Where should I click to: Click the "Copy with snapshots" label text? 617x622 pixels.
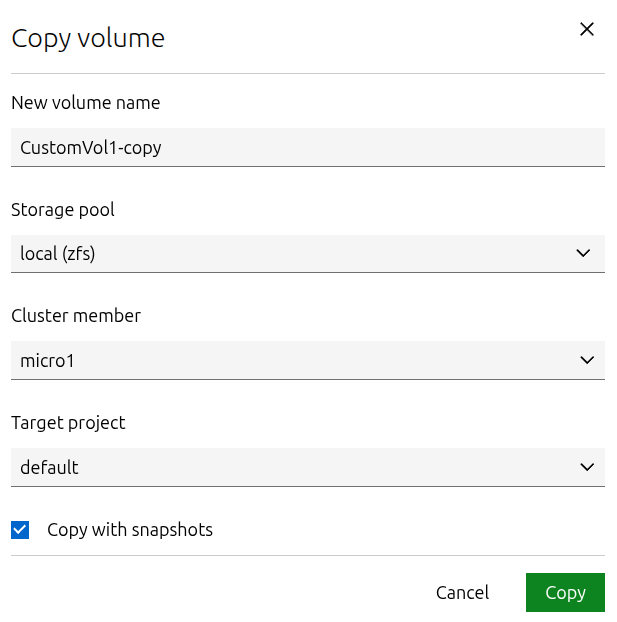click(x=130, y=530)
